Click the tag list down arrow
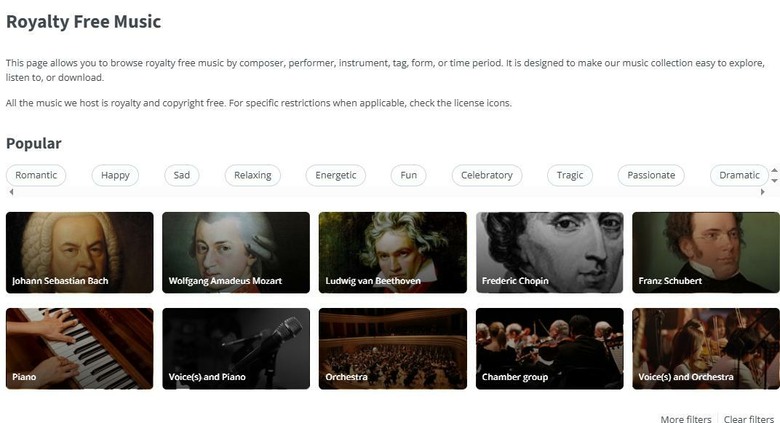 (x=775, y=181)
